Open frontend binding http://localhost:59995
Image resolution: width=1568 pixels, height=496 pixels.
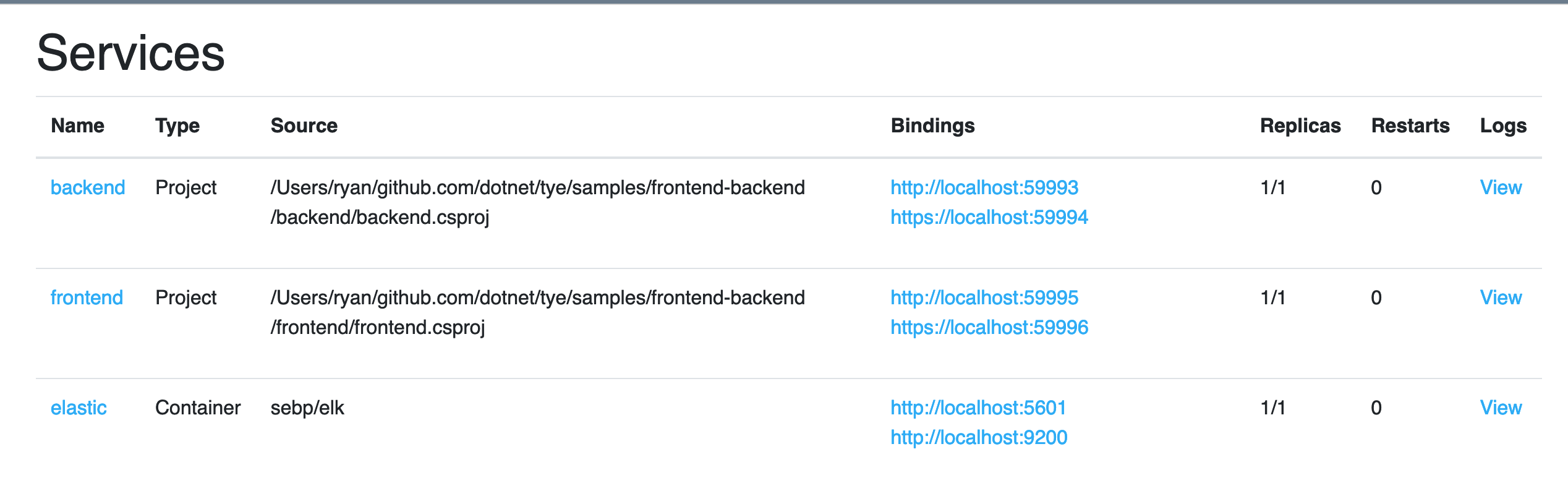984,297
